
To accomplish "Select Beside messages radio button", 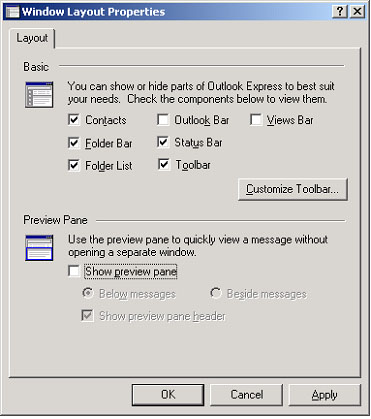I will 216,293.
